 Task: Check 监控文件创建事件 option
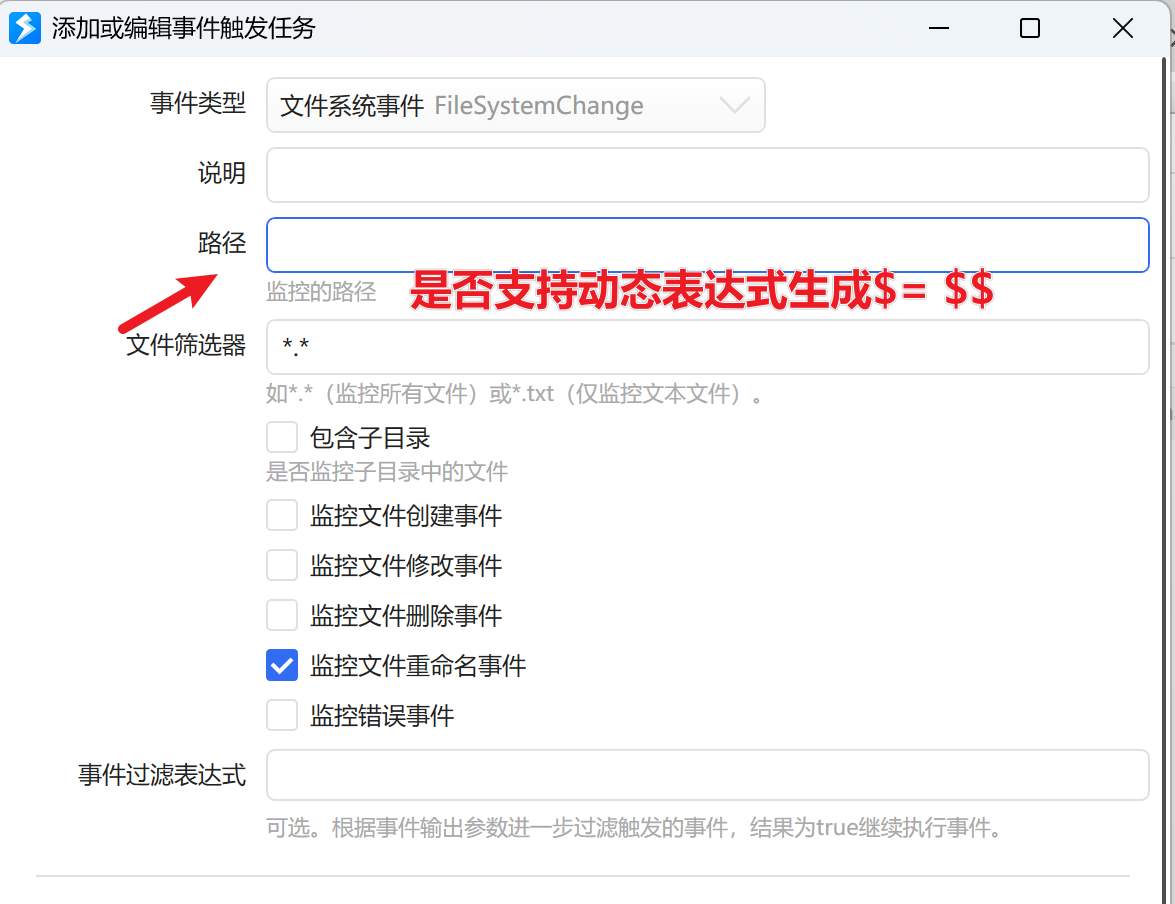(282, 516)
